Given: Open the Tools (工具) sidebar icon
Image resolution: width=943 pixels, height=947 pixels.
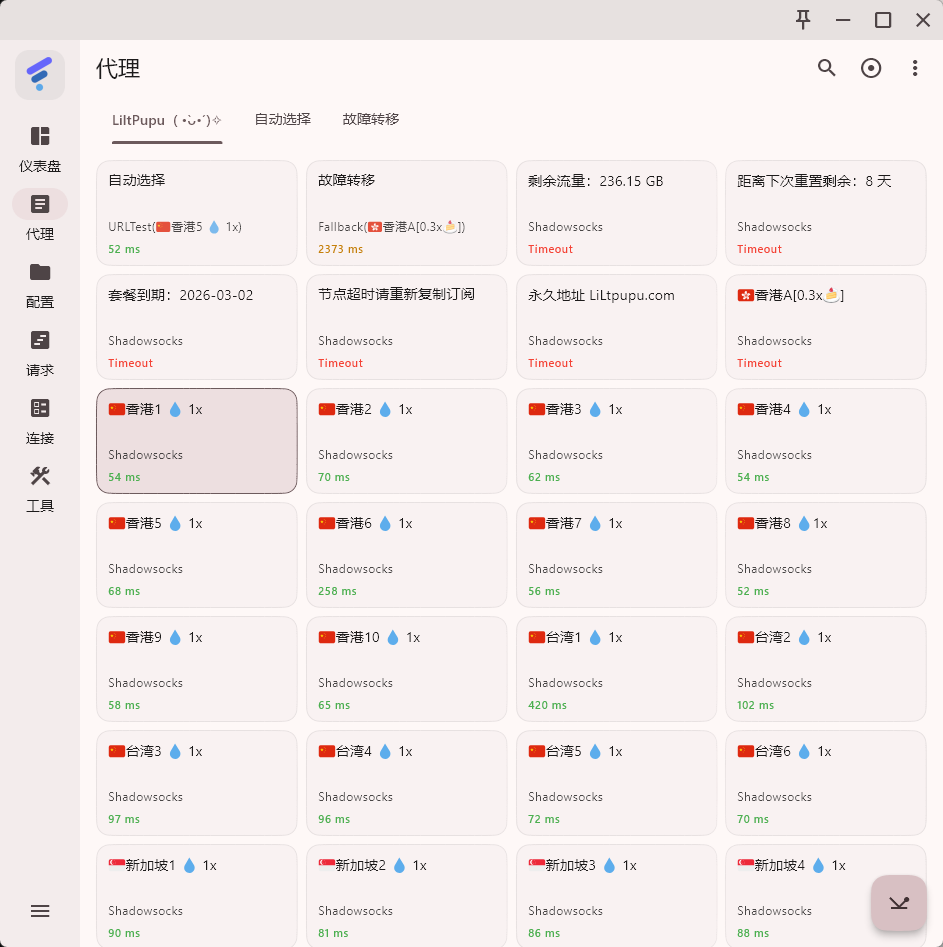Looking at the screenshot, I should point(40,476).
